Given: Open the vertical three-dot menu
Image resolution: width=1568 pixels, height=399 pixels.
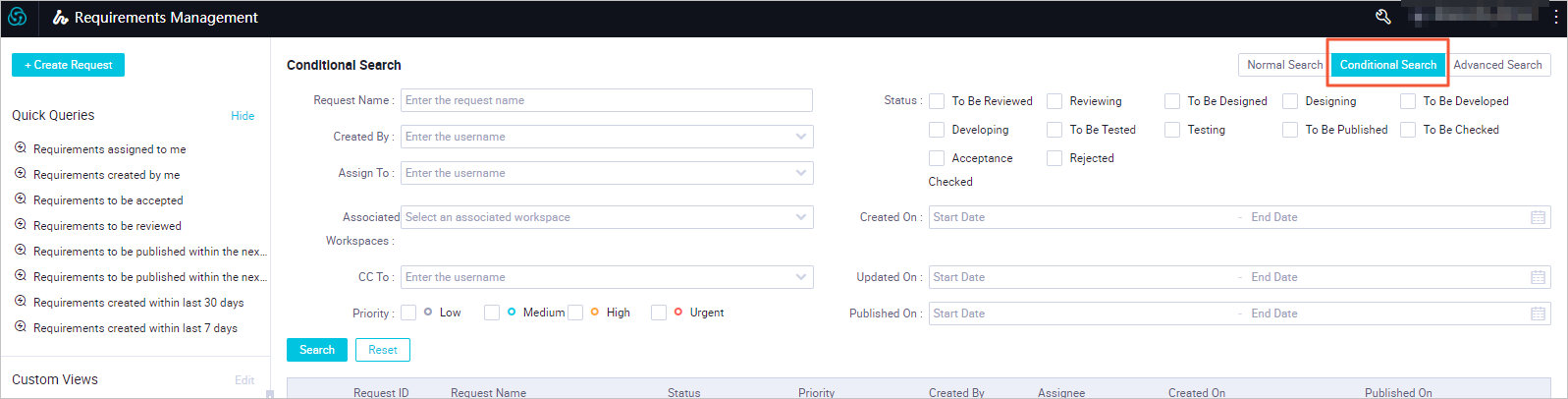Looking at the screenshot, I should click(x=1555, y=17).
